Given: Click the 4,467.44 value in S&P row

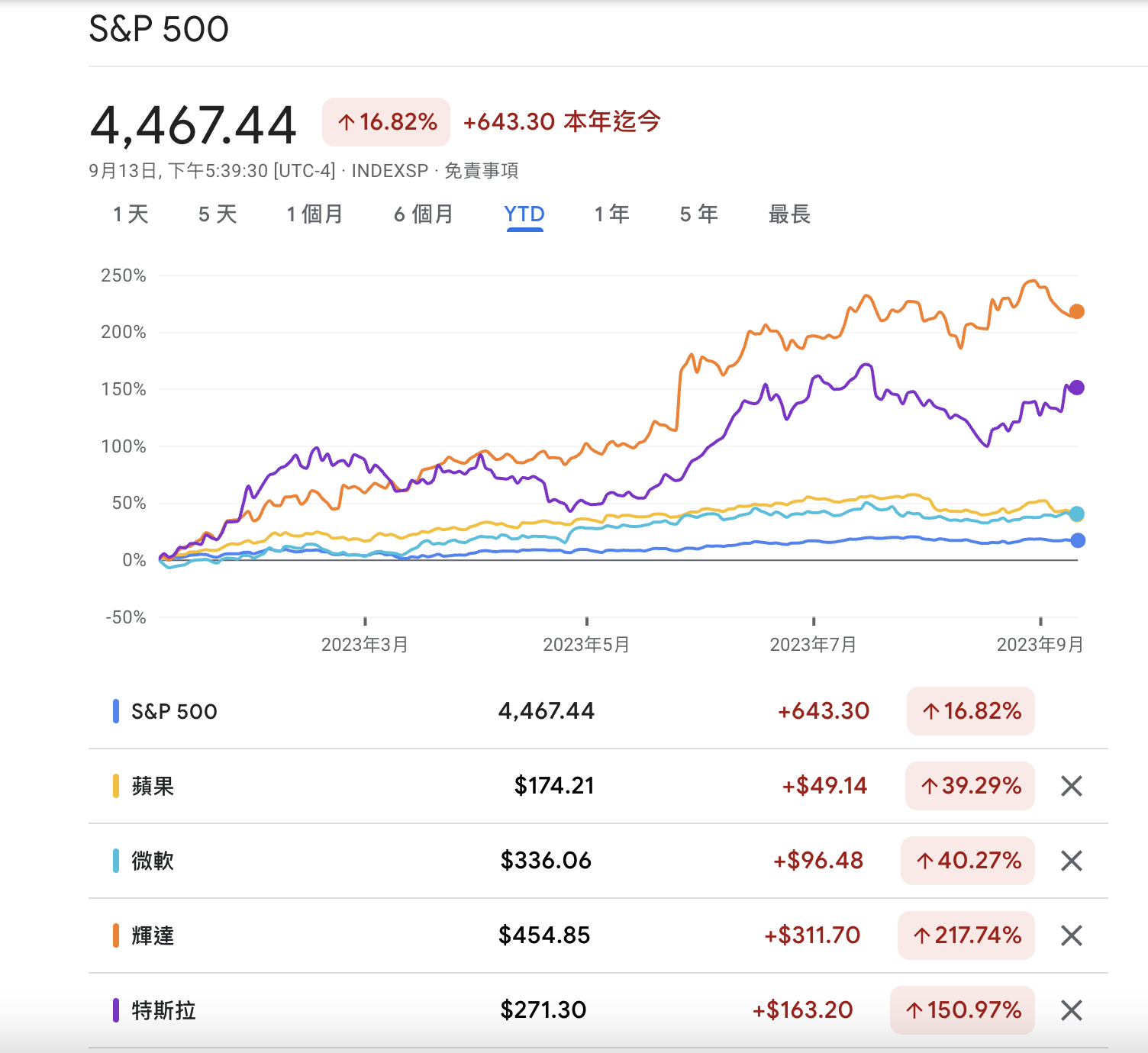Looking at the screenshot, I should pyautogui.click(x=547, y=711).
